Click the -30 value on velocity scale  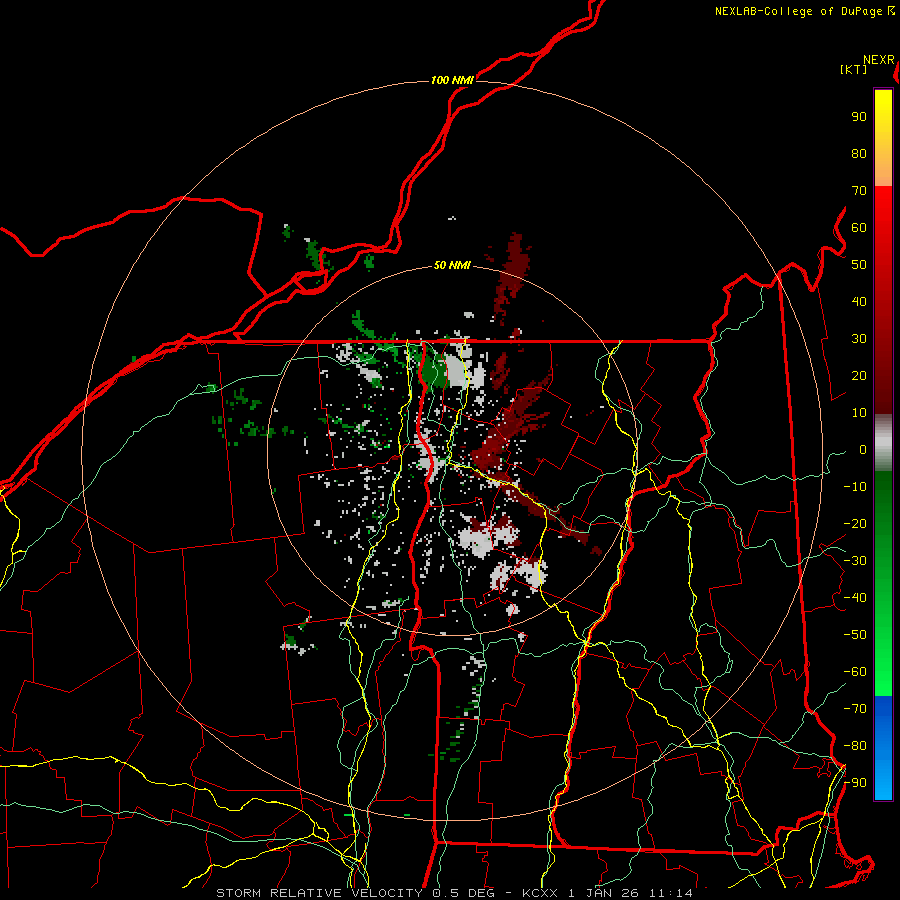pos(855,561)
